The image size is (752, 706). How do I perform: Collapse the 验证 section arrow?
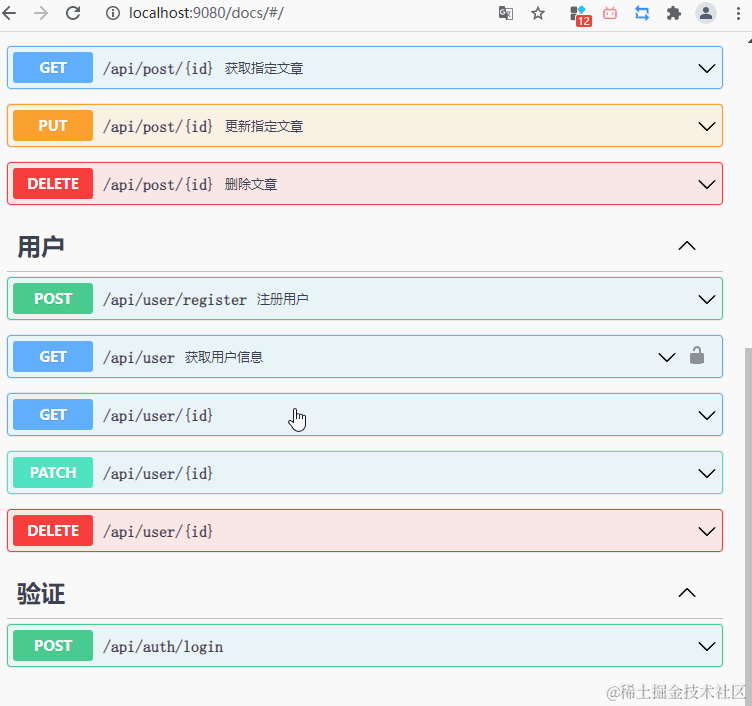click(x=687, y=593)
